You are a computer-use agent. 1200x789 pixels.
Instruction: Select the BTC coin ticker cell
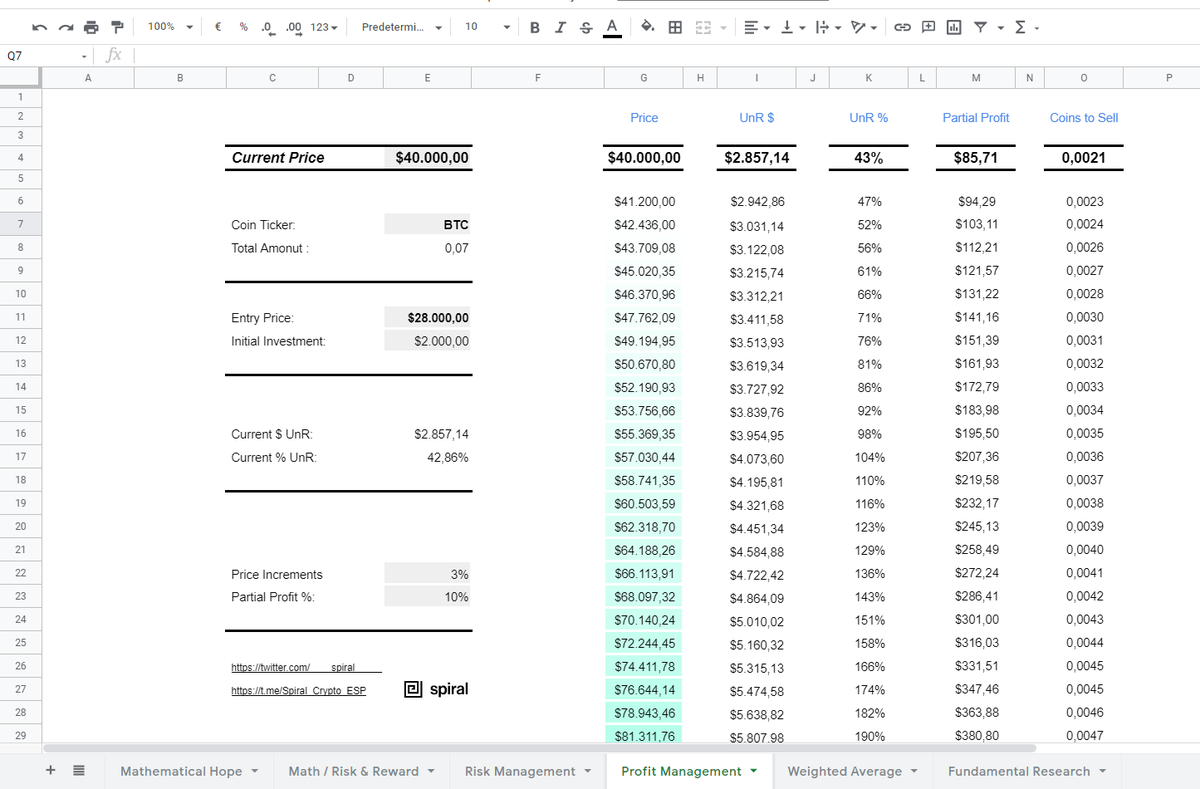click(x=427, y=225)
